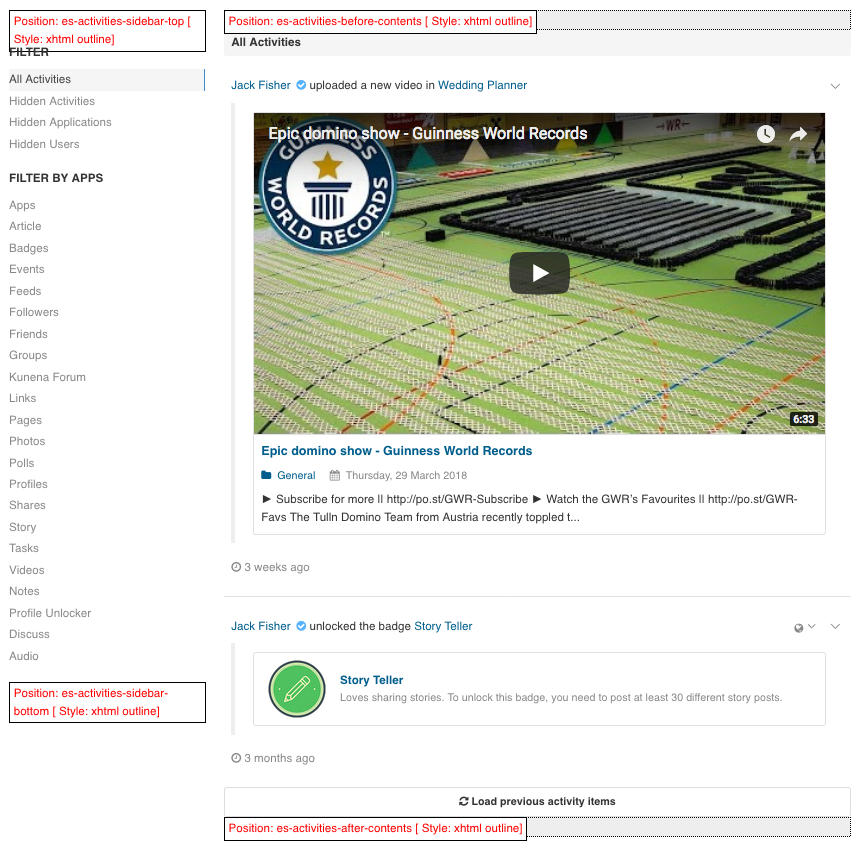Expand options chevron for video activity
The image size is (861, 853).
(x=835, y=86)
